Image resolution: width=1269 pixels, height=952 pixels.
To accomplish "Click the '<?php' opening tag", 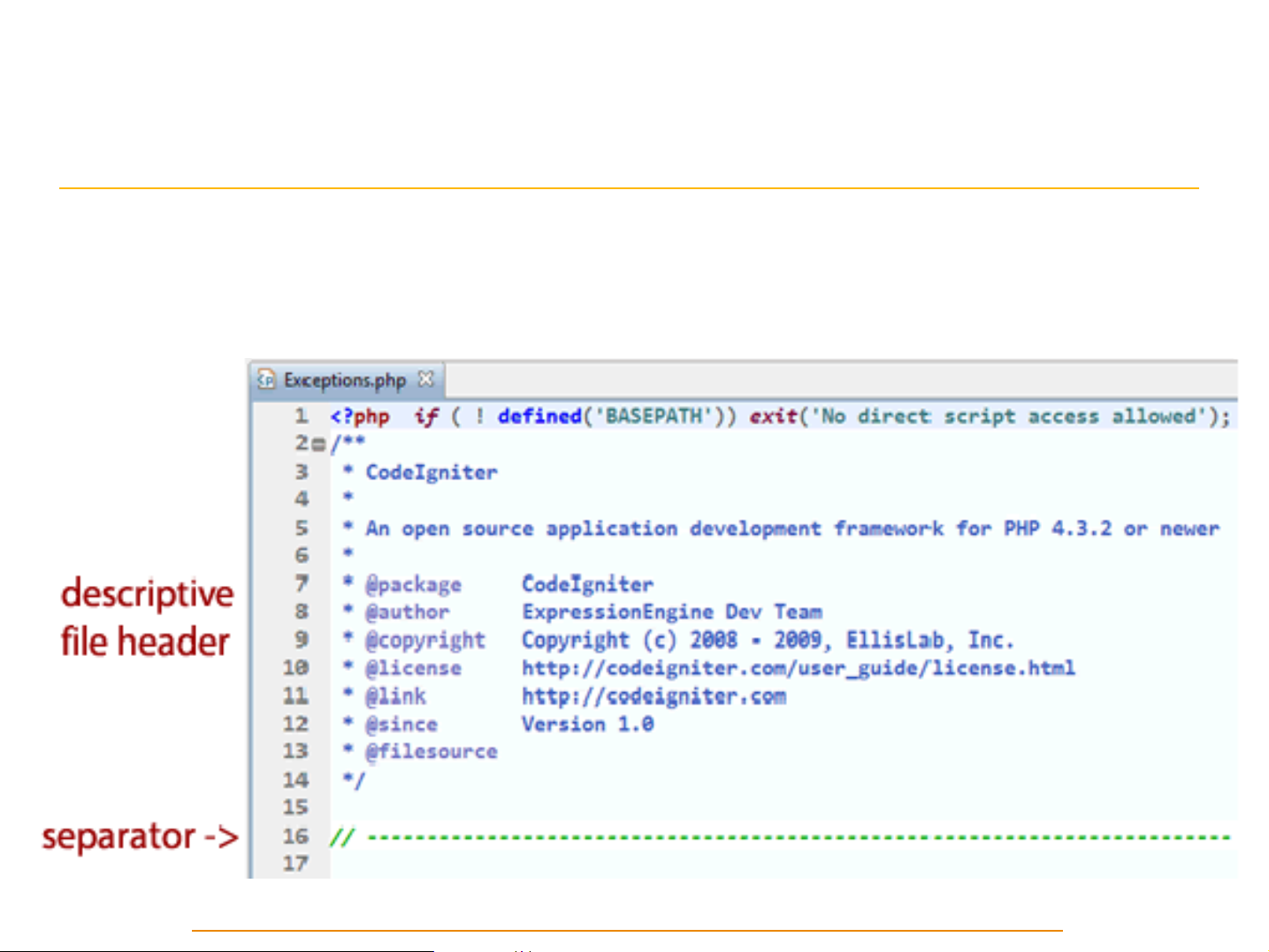I will [x=360, y=416].
